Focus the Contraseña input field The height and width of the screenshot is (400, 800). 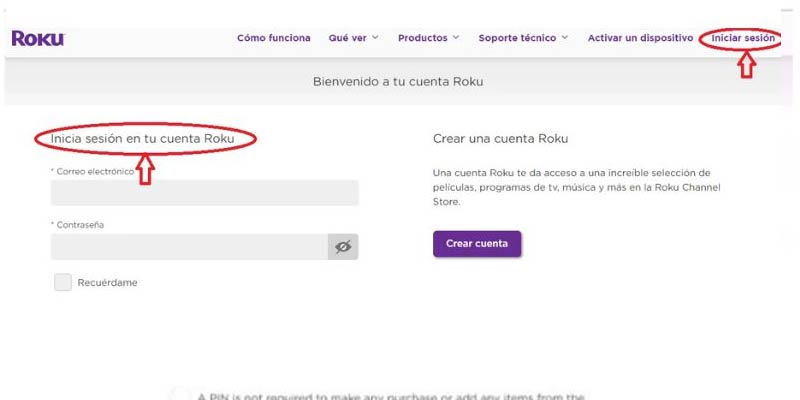click(x=189, y=247)
